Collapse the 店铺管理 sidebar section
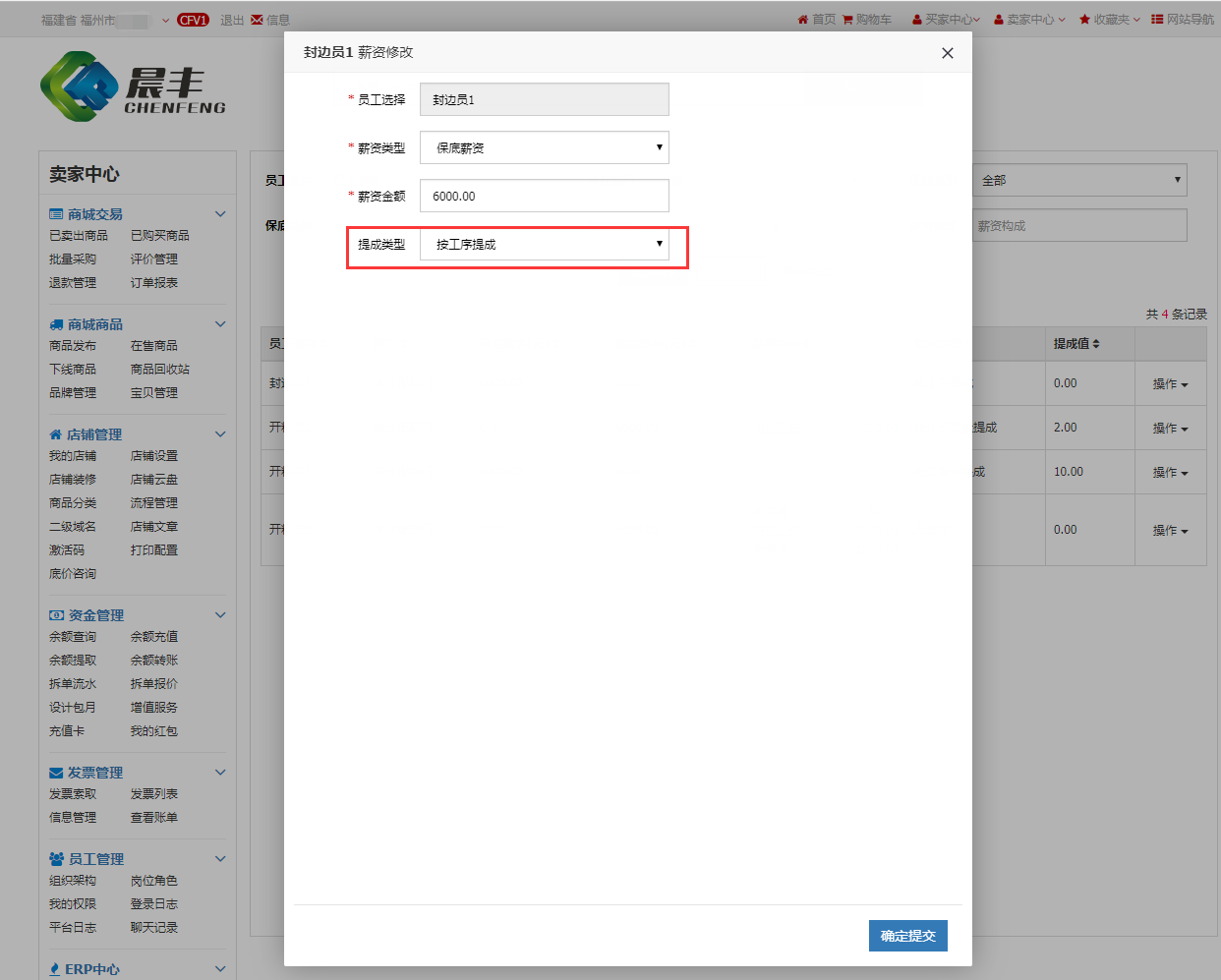 (220, 434)
